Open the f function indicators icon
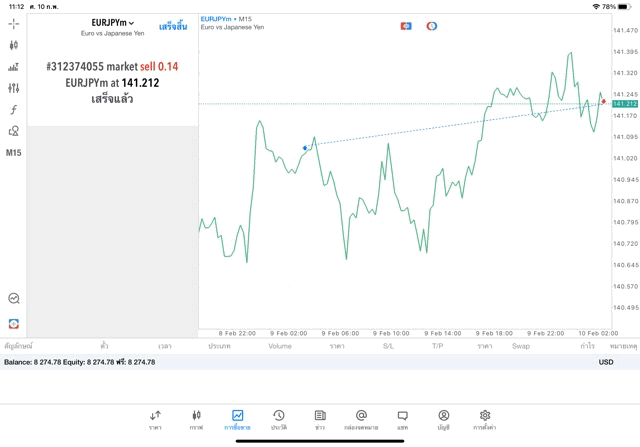The image size is (640, 447). tap(13, 109)
